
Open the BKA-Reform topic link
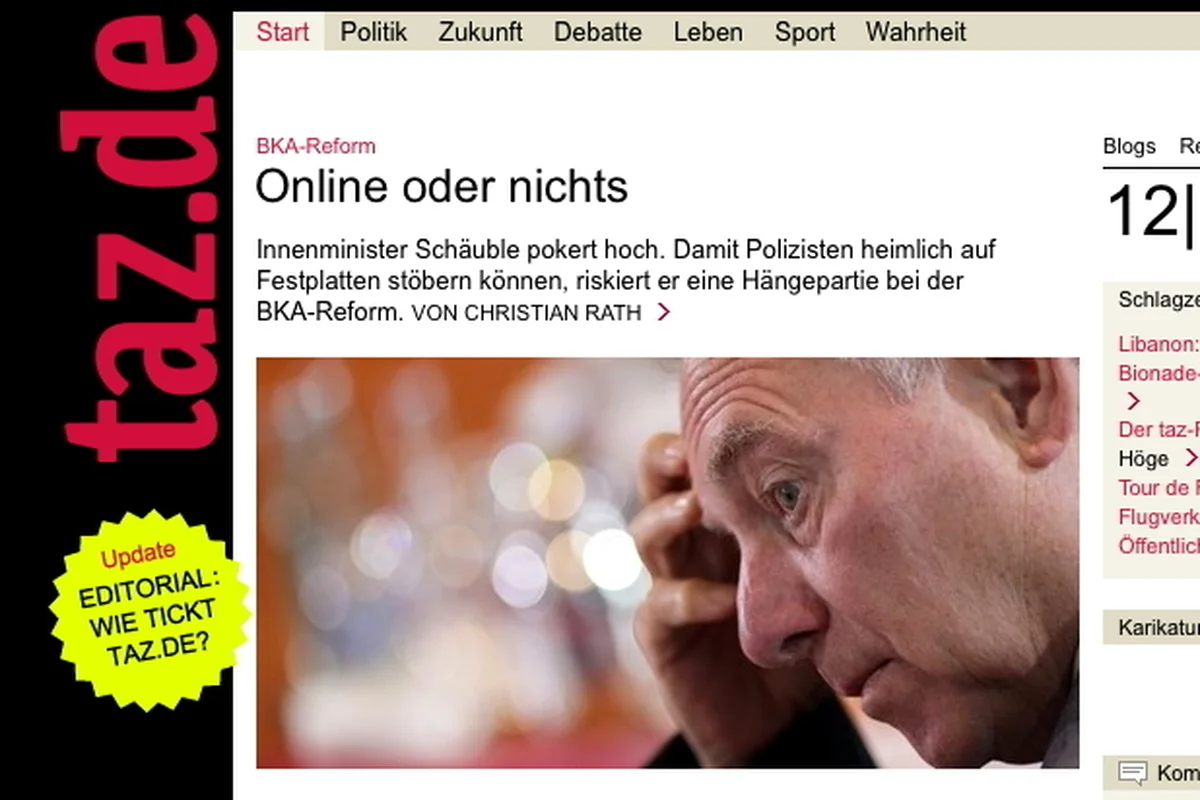[316, 146]
